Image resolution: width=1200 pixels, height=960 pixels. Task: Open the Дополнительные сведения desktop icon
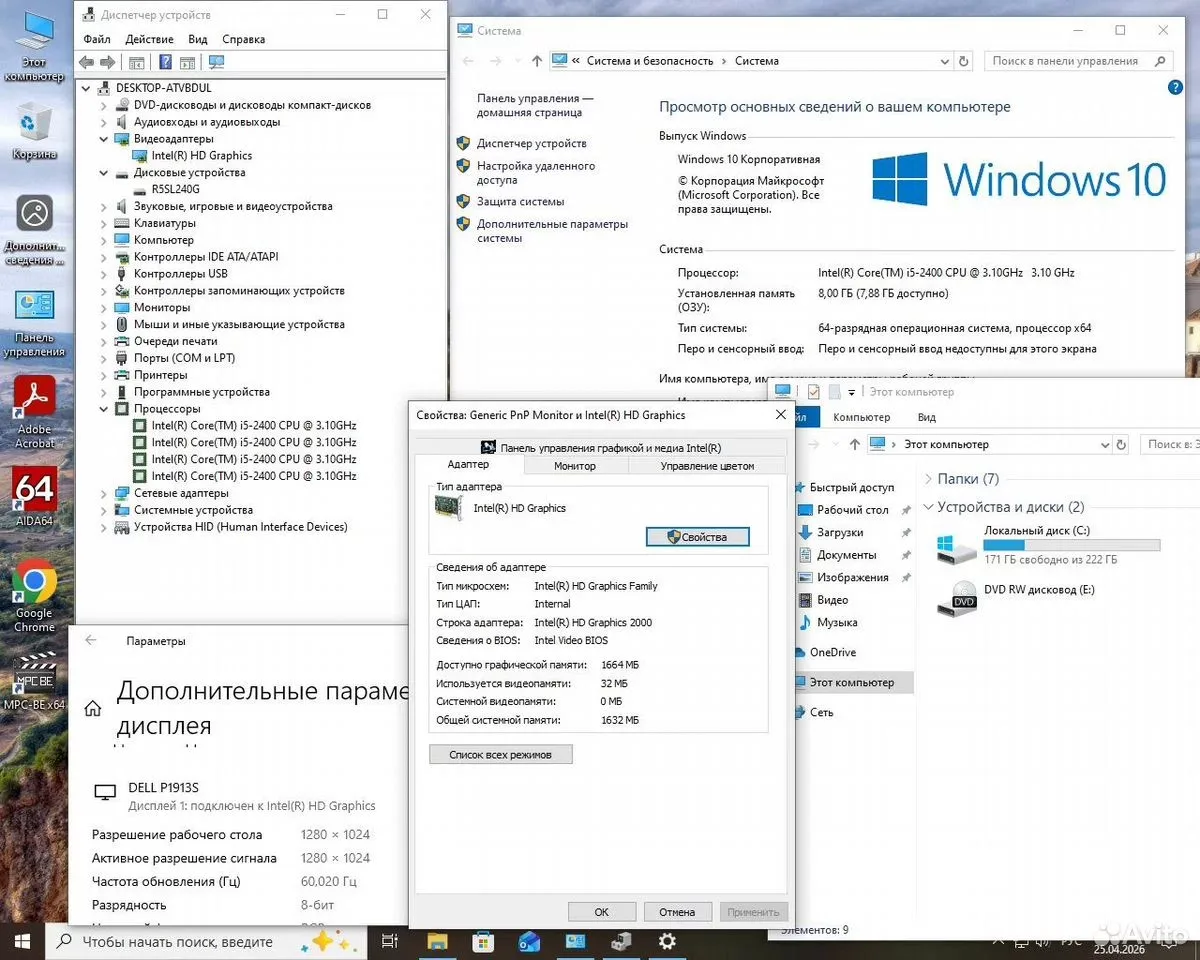pyautogui.click(x=34, y=230)
